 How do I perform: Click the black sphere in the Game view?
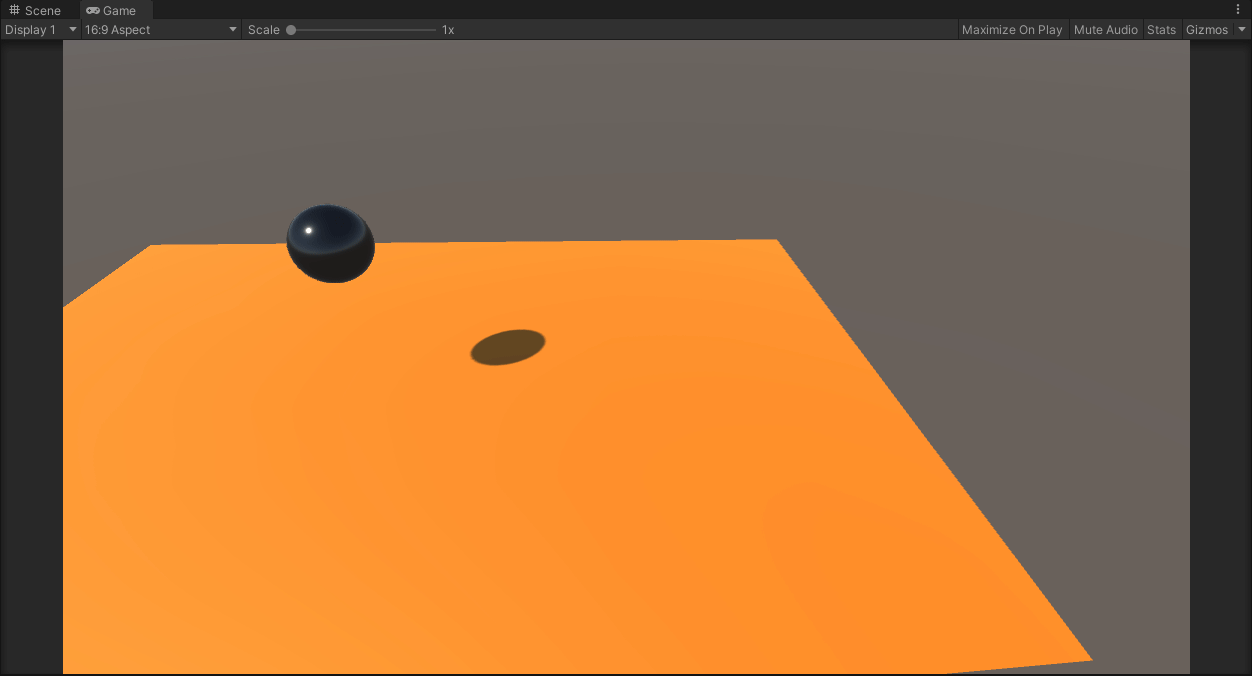tap(330, 243)
